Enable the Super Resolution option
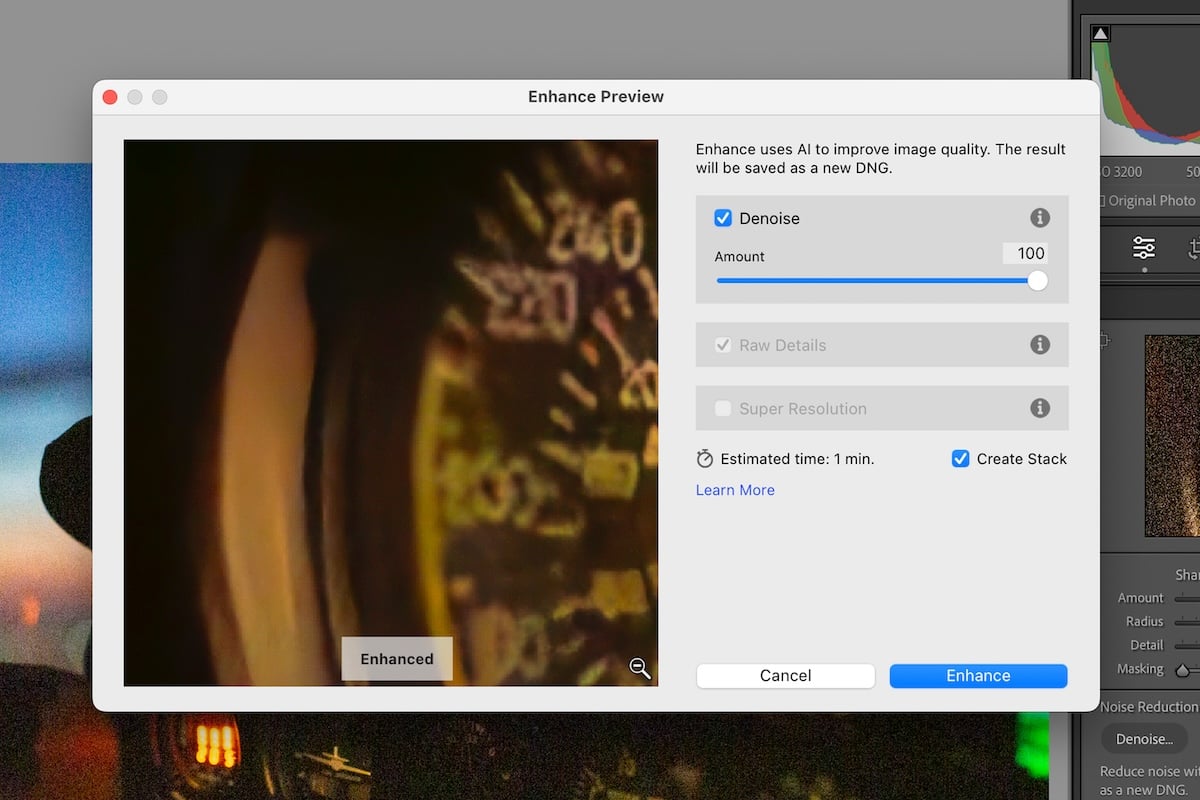This screenshot has width=1200, height=800. pos(723,408)
